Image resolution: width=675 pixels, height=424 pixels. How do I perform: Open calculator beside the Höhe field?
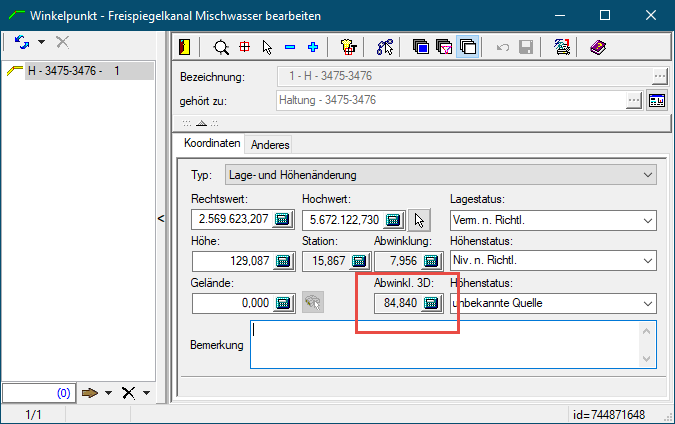[282, 261]
